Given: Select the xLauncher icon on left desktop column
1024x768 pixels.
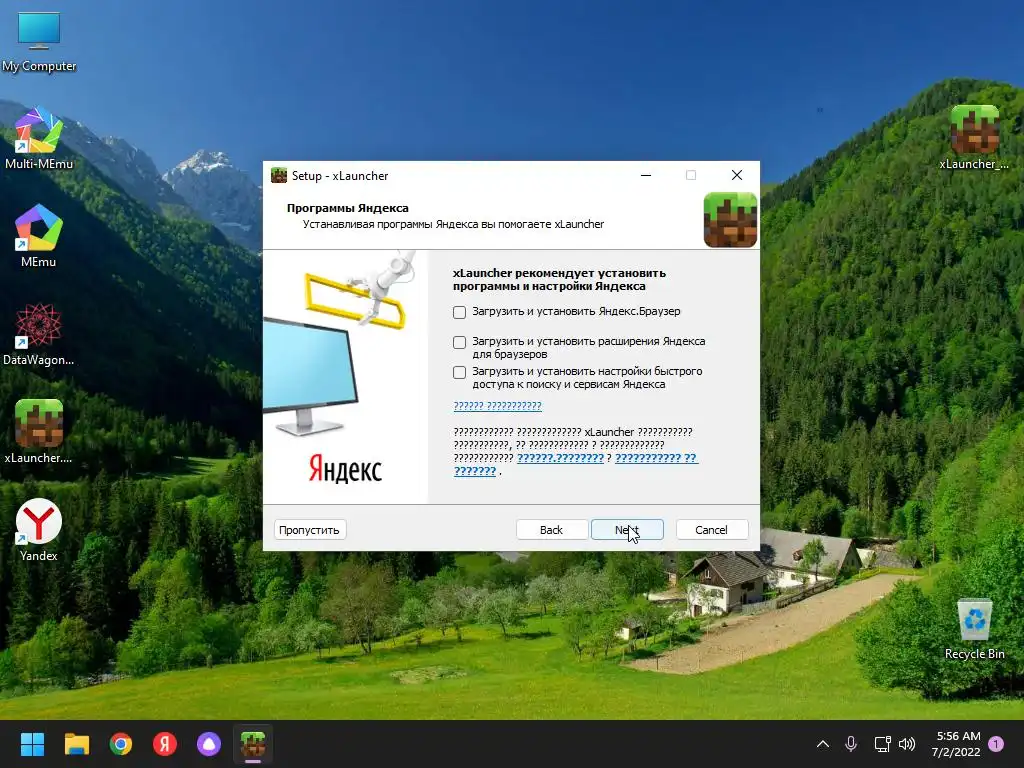Looking at the screenshot, I should [x=39, y=432].
